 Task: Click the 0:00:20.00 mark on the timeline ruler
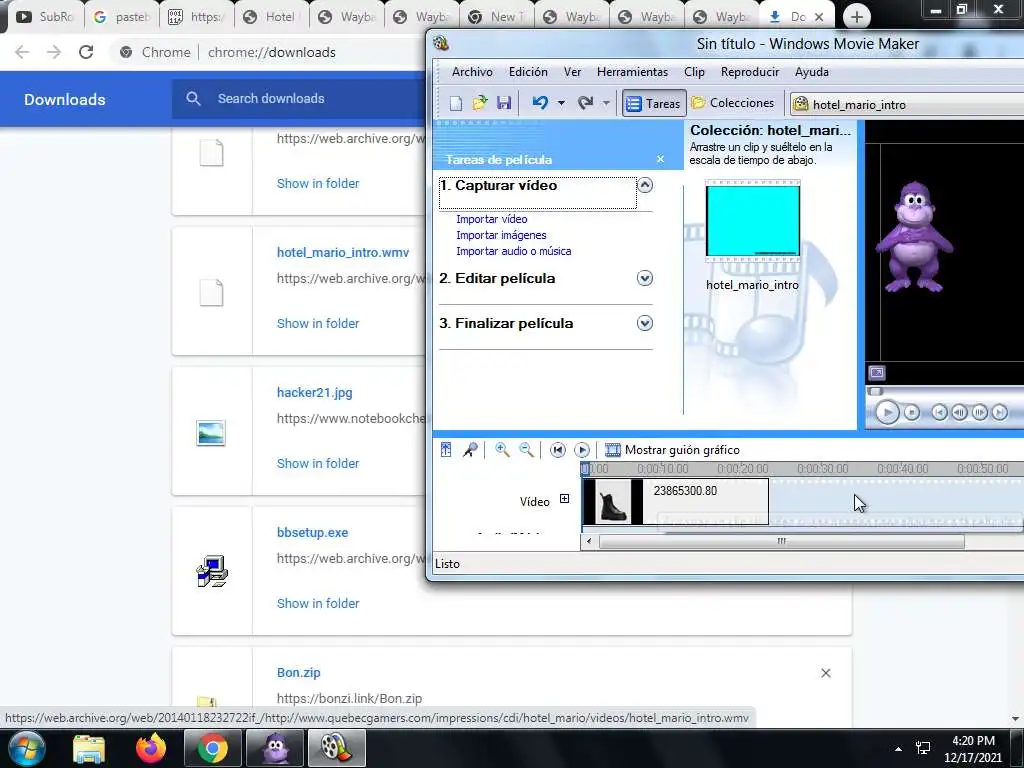743,469
